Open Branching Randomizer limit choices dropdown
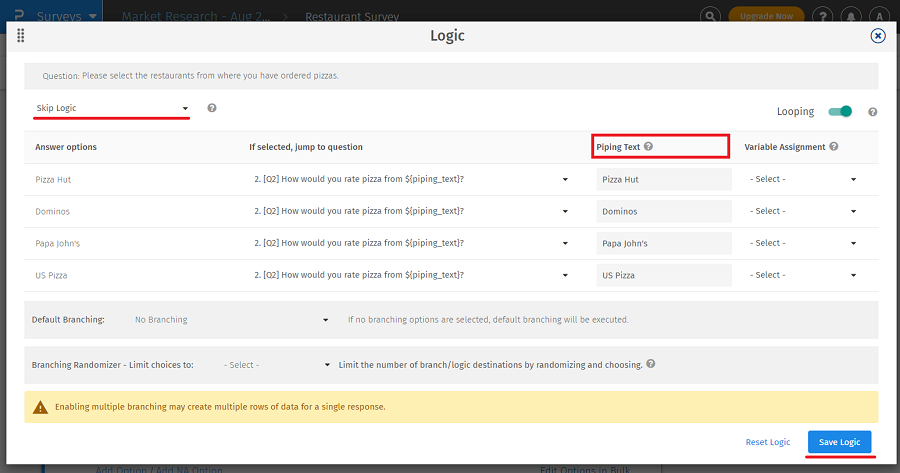The width and height of the screenshot is (900, 473). pyautogui.click(x=277, y=365)
